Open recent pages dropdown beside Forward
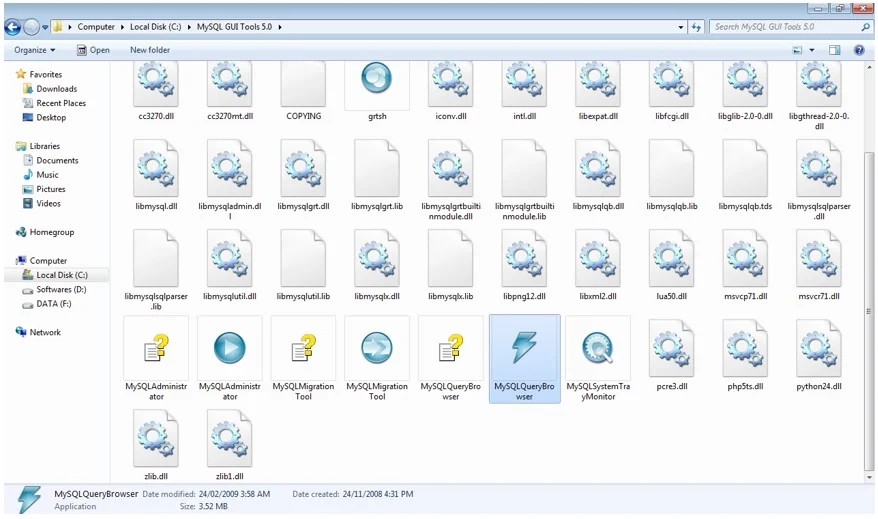 coord(45,27)
